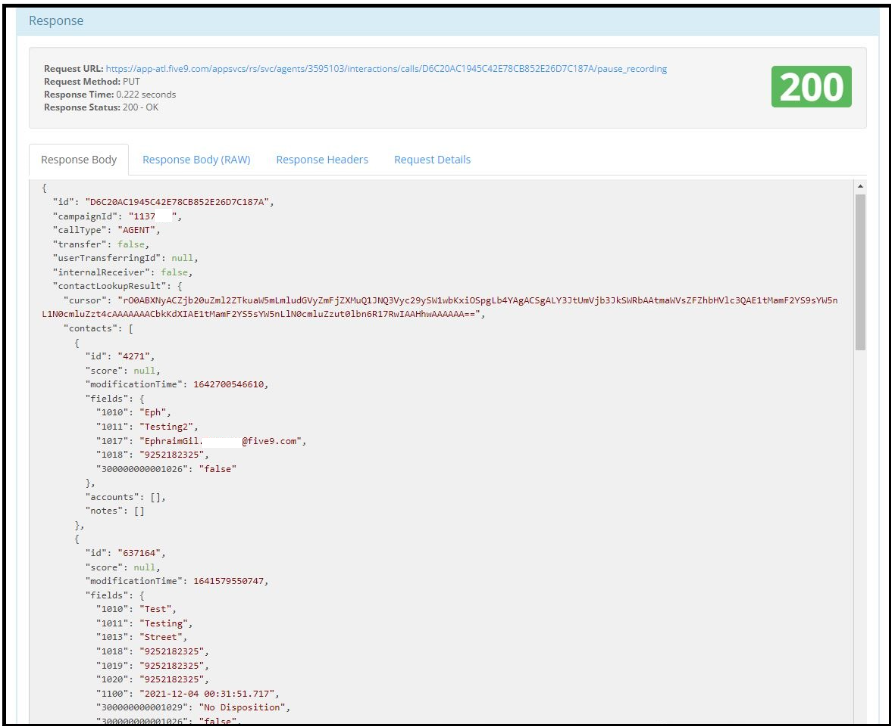Screen dimensions: 893x728
Task: Open the pause_recording Request URL link
Action: (386, 69)
